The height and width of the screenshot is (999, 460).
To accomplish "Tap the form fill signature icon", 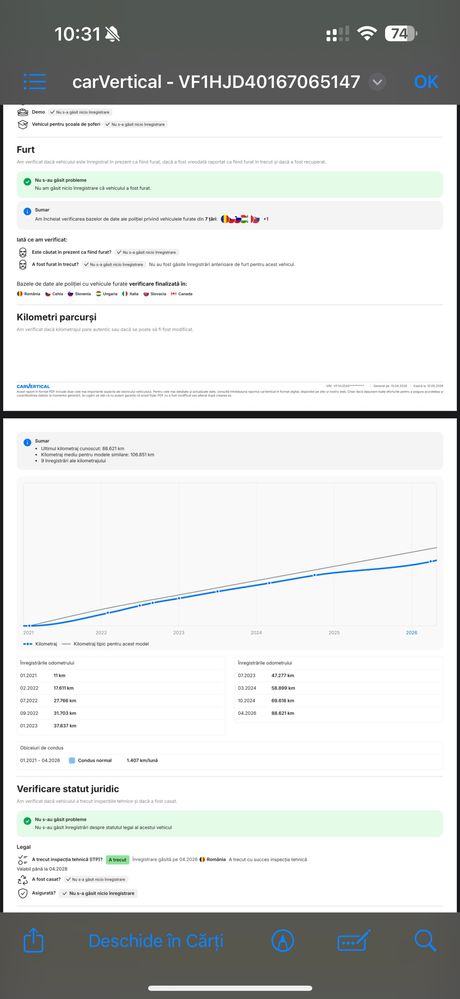I will [x=354, y=941].
